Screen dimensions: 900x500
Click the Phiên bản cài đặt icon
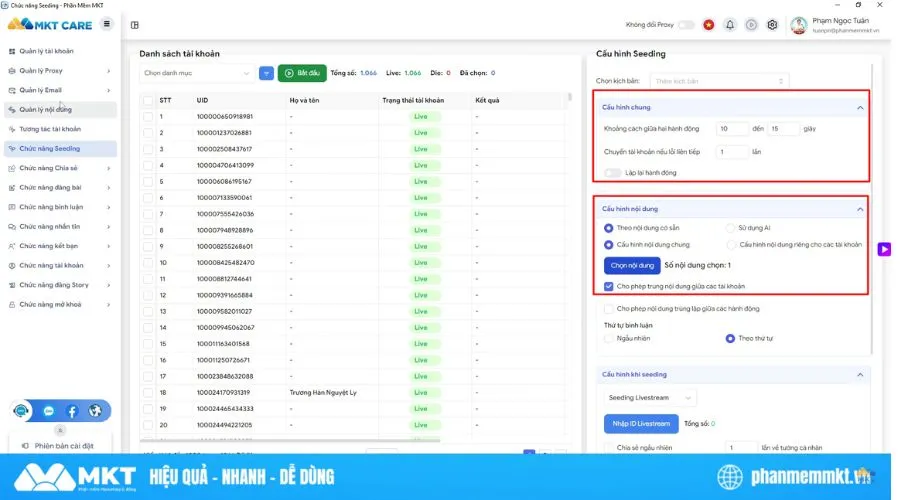[25, 445]
